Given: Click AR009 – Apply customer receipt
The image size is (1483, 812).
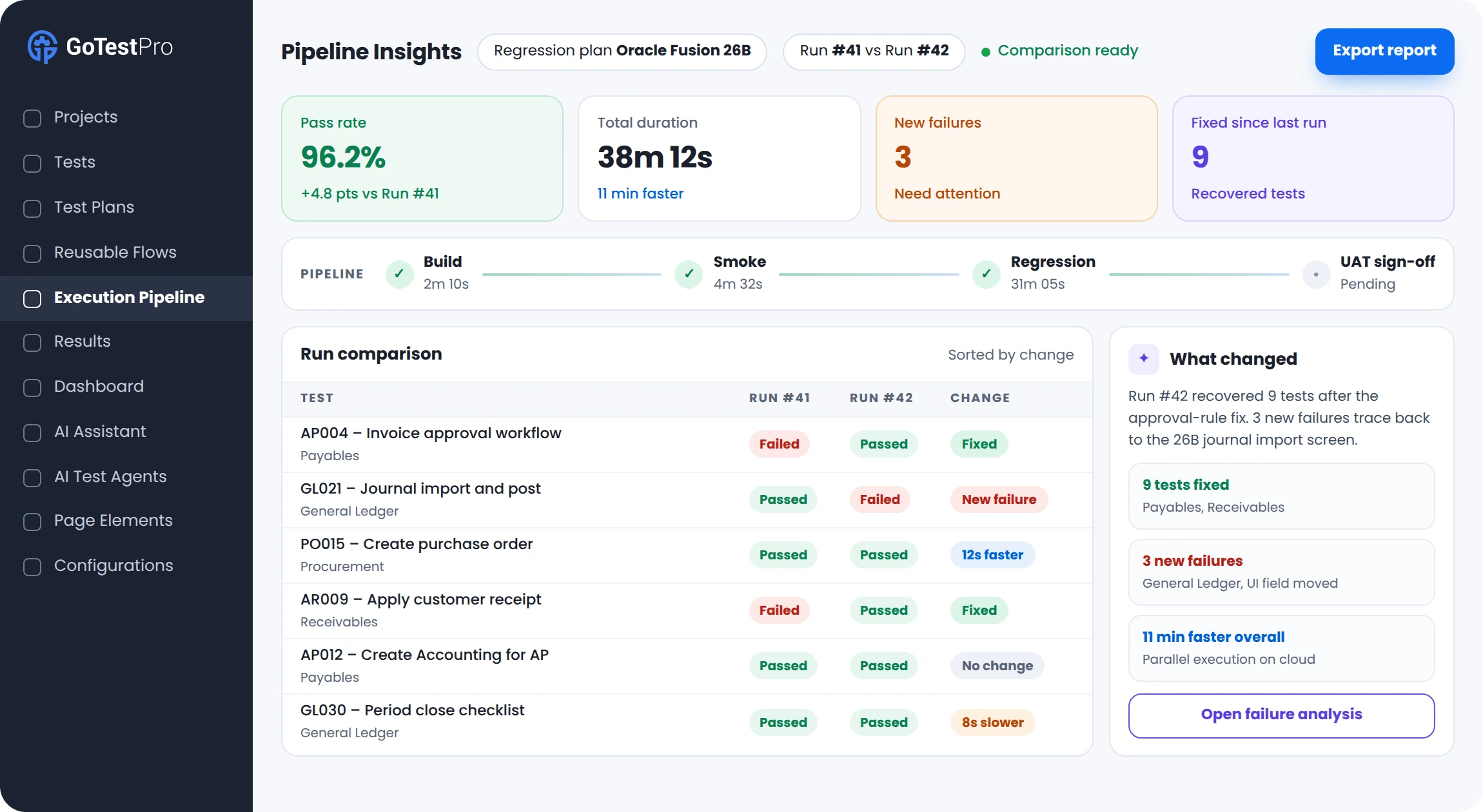Looking at the screenshot, I should coord(420,599).
